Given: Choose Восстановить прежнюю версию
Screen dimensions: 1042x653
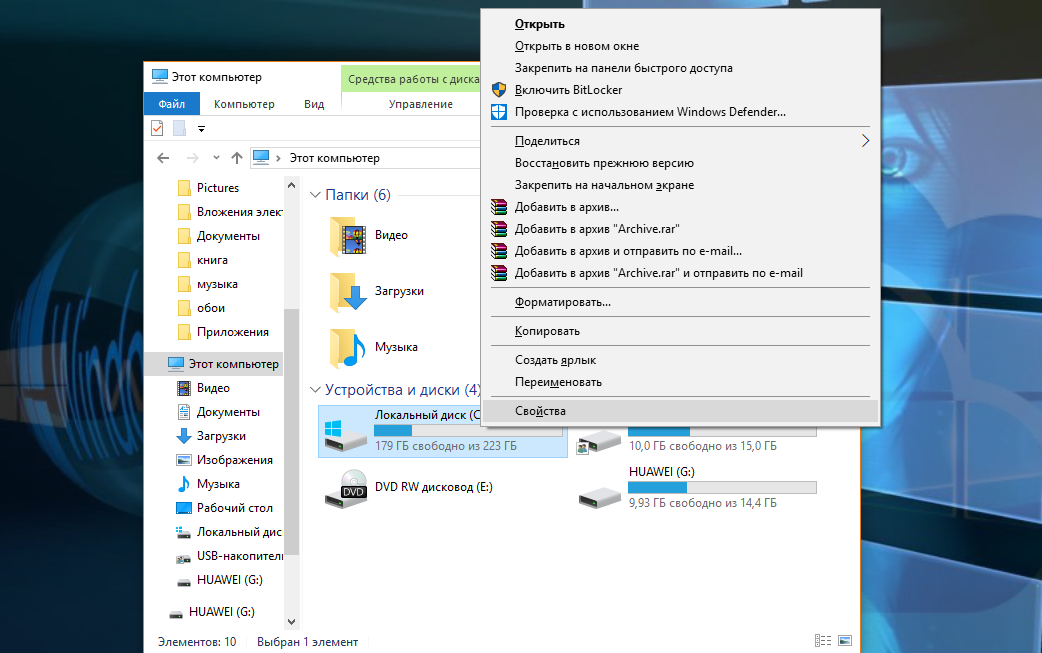Looking at the screenshot, I should click(680, 163).
